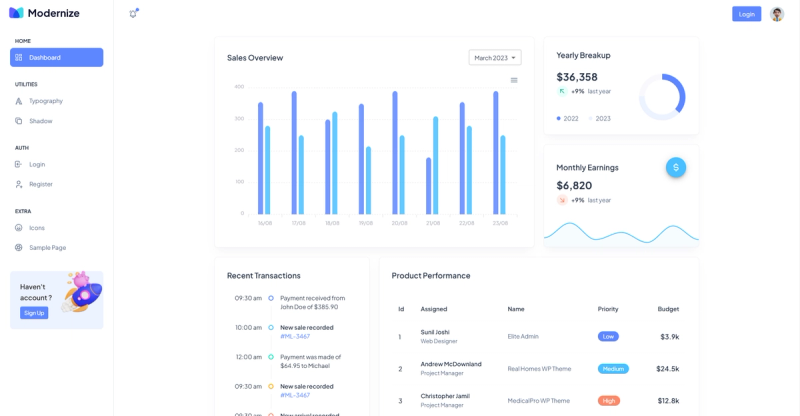Viewport: 800px width, 416px height.
Task: Click the Yearly Breakup donut chart
Action: [662, 97]
